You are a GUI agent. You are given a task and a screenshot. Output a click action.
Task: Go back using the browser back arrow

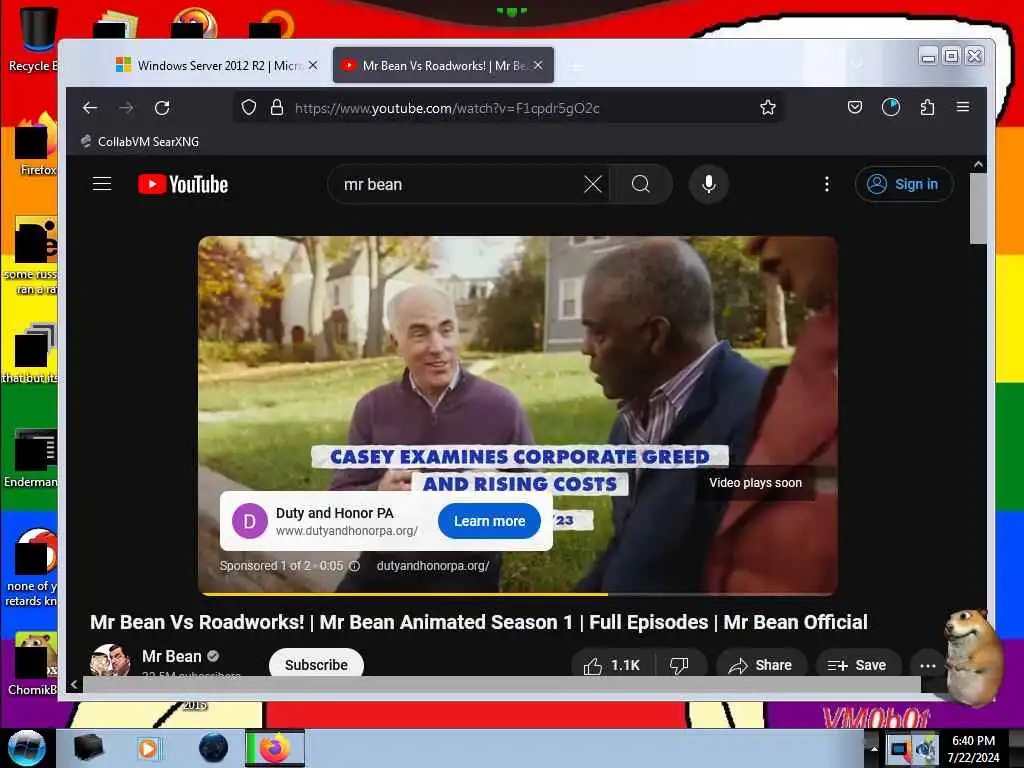[90, 108]
